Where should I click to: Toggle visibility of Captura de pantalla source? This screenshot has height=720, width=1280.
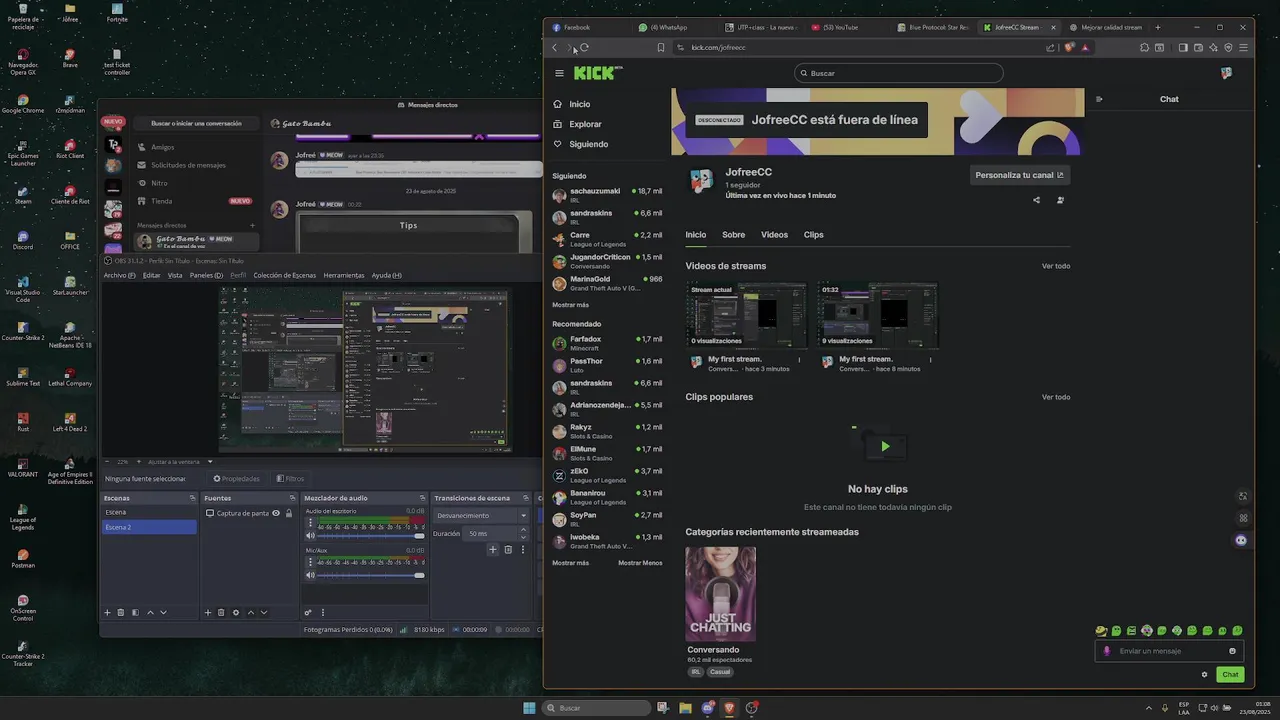276,513
